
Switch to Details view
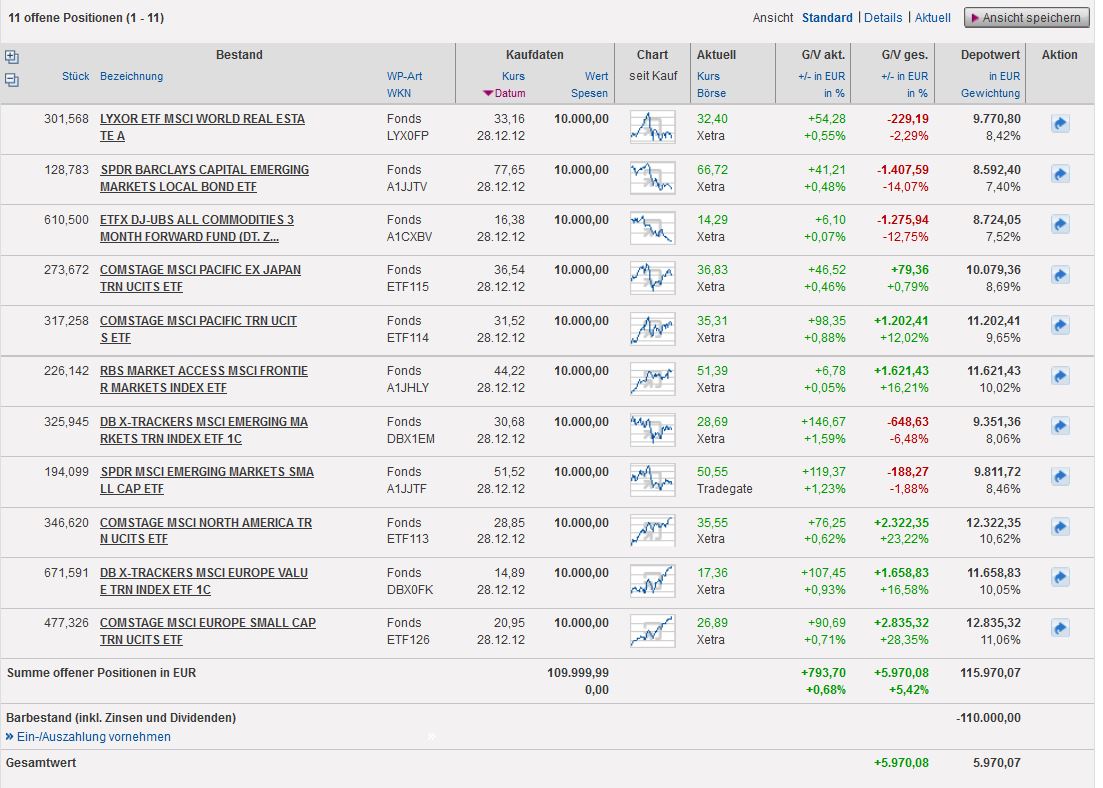882,18
